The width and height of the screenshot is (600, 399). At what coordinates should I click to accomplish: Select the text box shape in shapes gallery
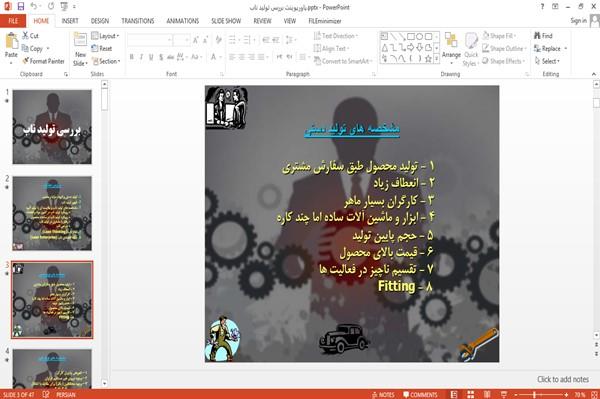tap(384, 37)
